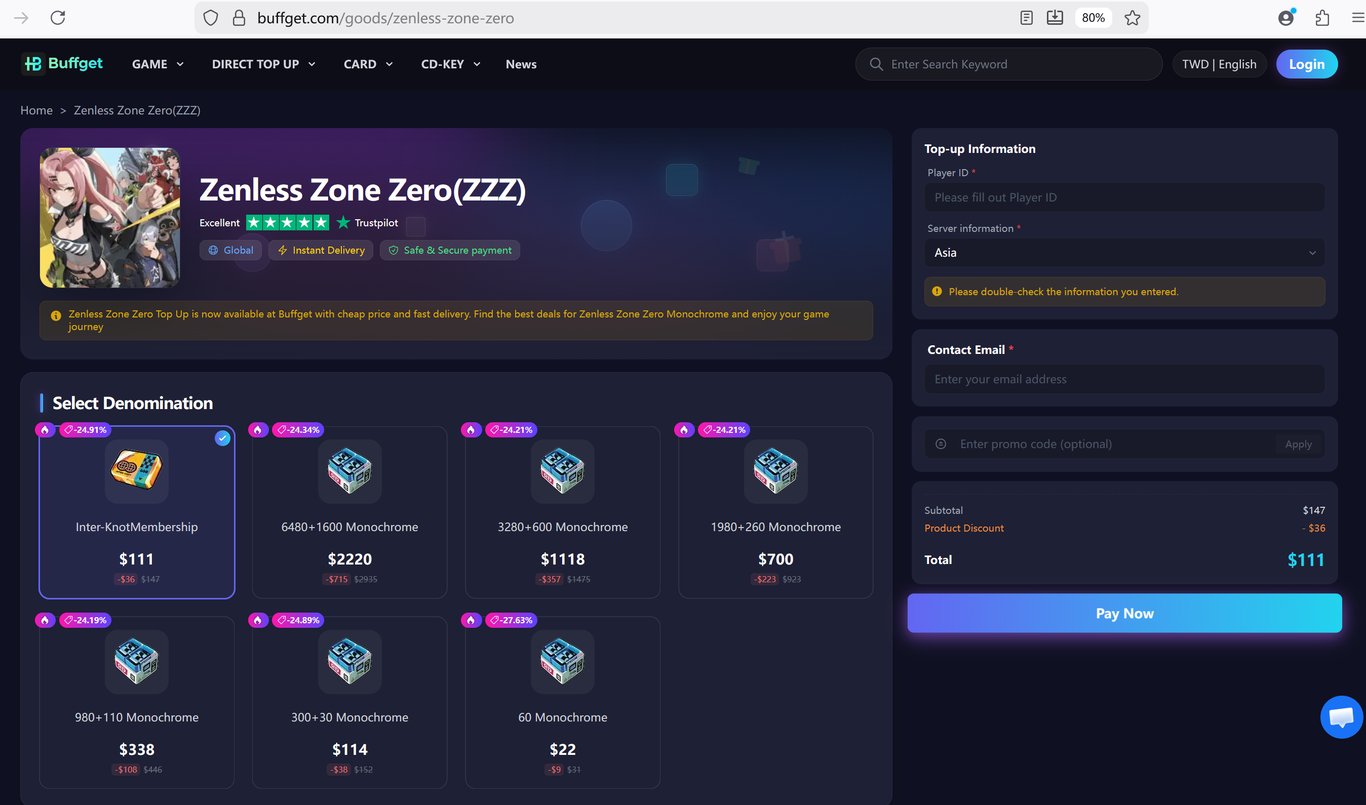1366x805 pixels.
Task: Click the browser forward arrow
Action: 21,18
